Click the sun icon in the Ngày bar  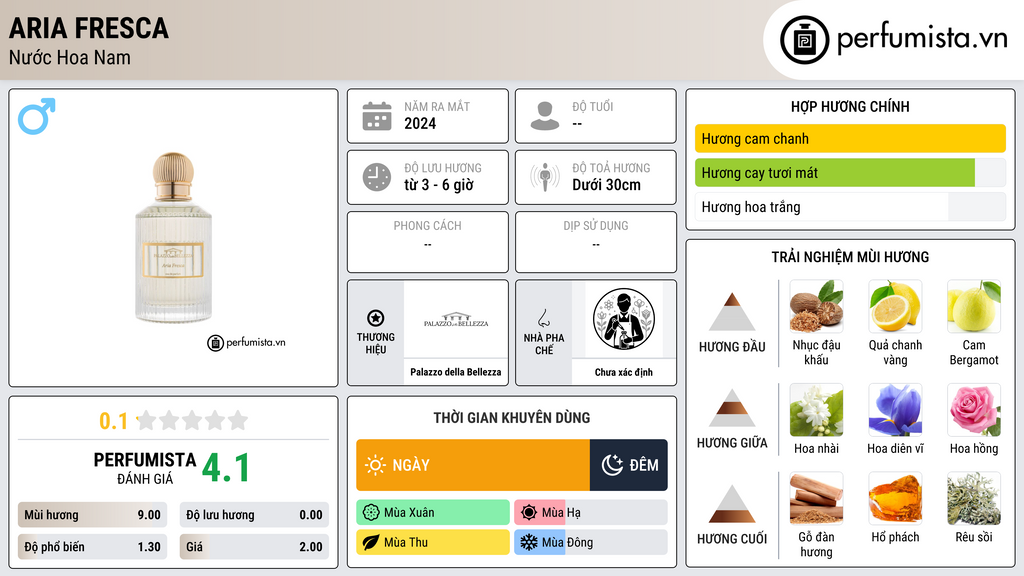click(x=375, y=465)
